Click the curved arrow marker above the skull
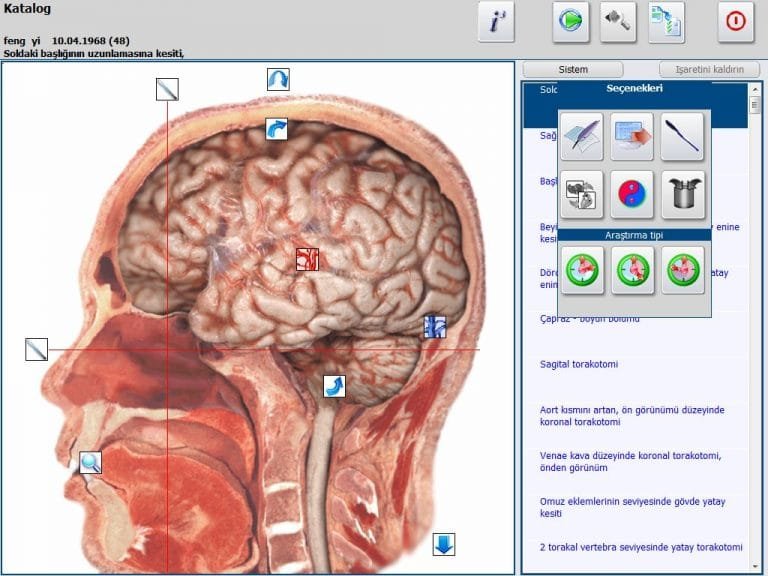The width and height of the screenshot is (768, 576). pyautogui.click(x=278, y=80)
